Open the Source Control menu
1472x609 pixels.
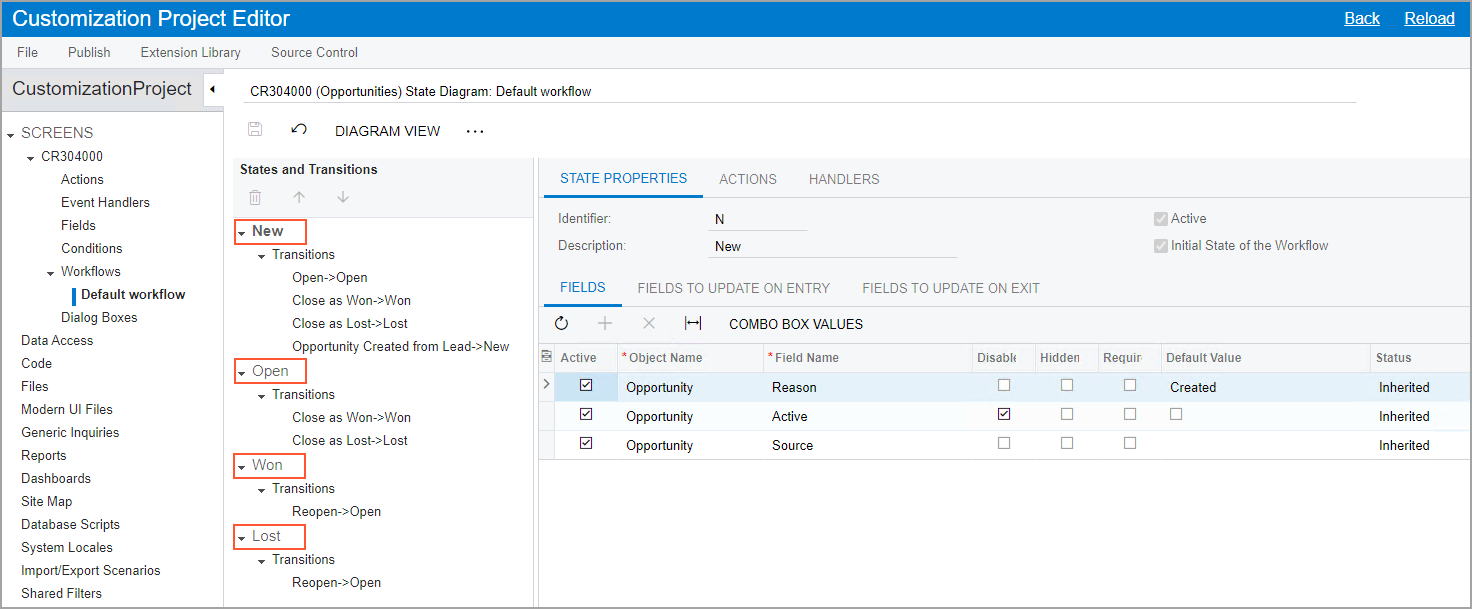(x=314, y=52)
